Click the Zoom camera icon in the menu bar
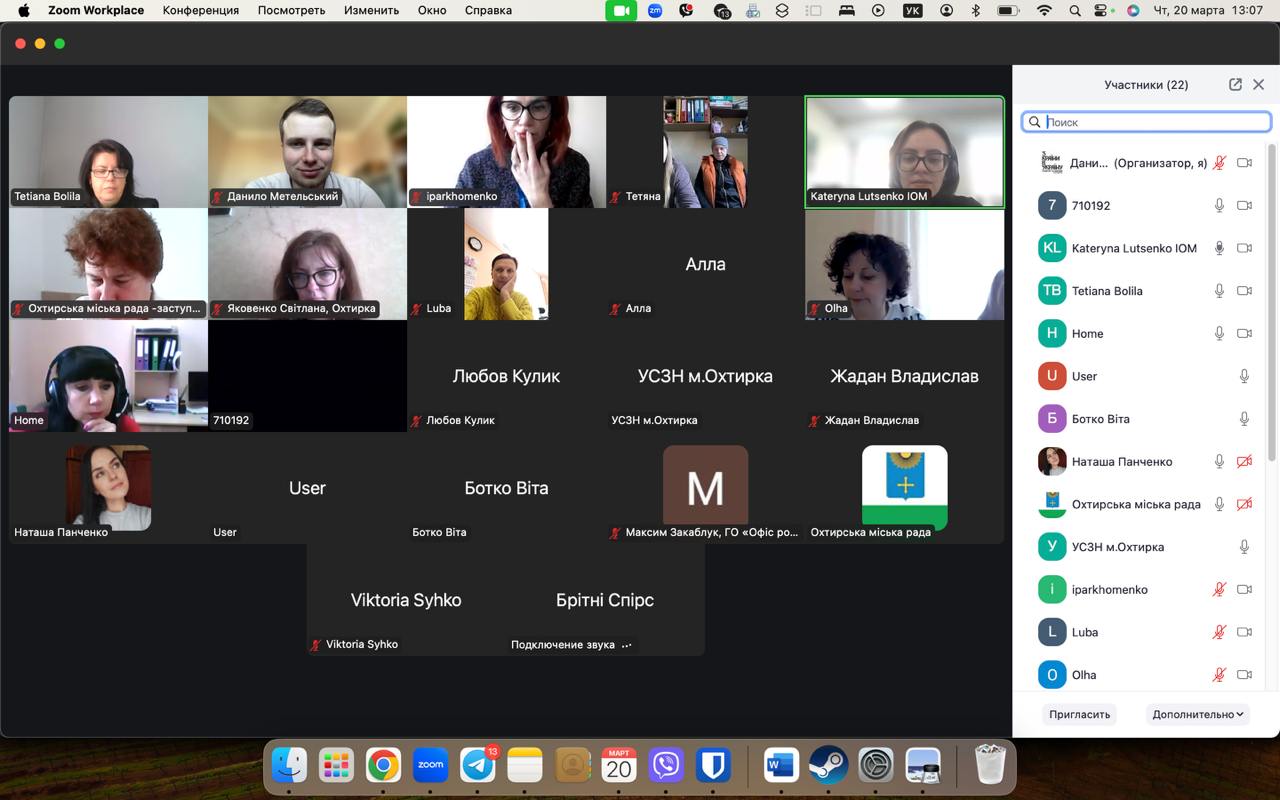This screenshot has height=800, width=1280. coord(621,10)
